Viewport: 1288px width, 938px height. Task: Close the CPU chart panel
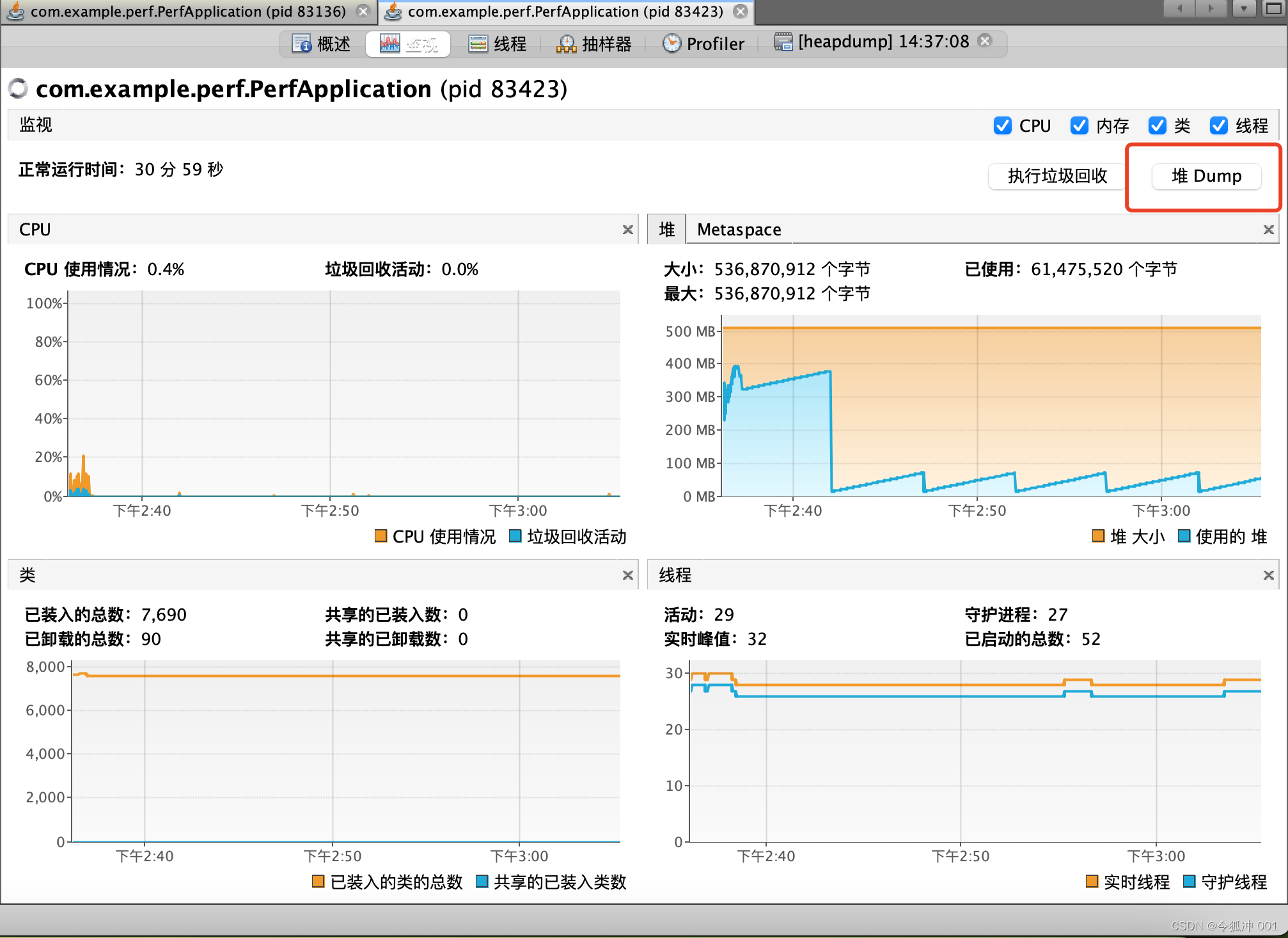click(628, 229)
